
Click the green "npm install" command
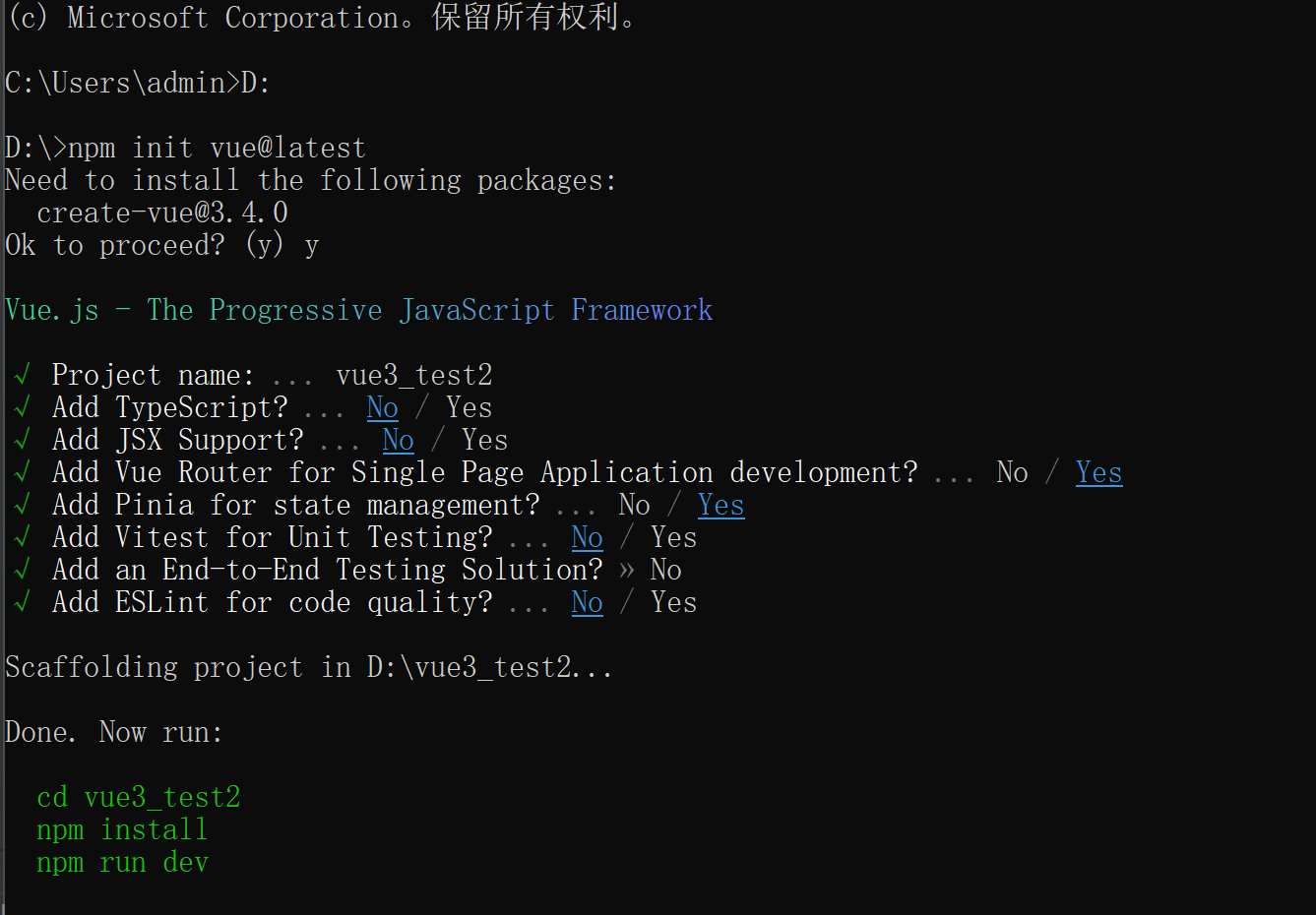[x=122, y=830]
